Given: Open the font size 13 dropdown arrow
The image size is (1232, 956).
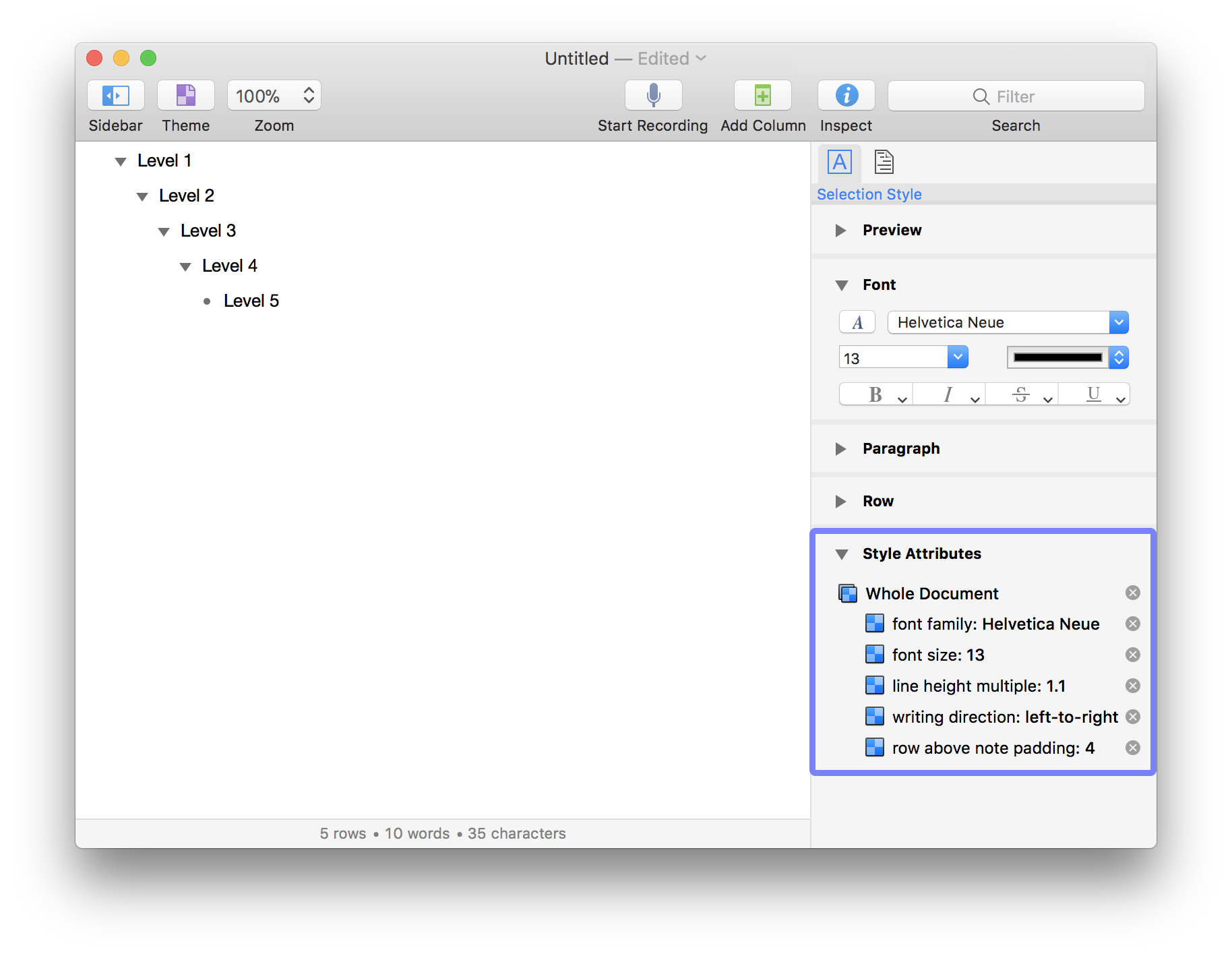Looking at the screenshot, I should 958,357.
